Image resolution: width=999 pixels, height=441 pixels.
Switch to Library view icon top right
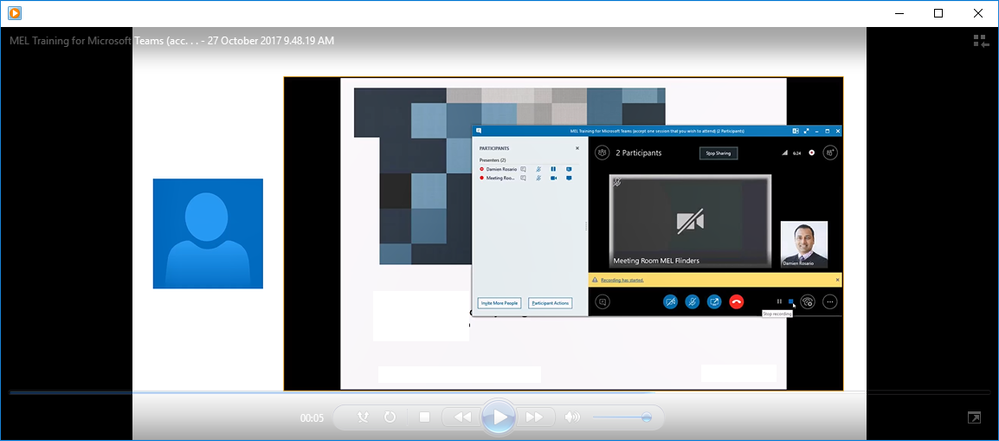pyautogui.click(x=980, y=41)
